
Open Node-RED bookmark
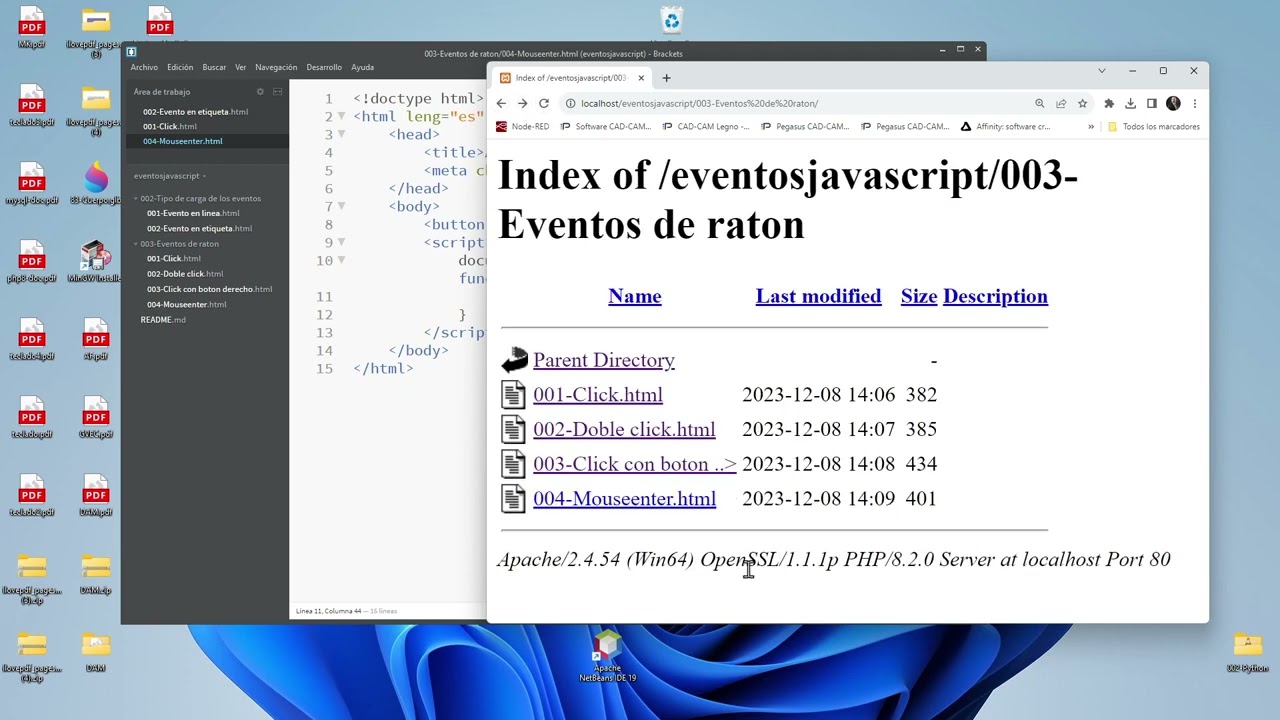pyautogui.click(x=523, y=127)
